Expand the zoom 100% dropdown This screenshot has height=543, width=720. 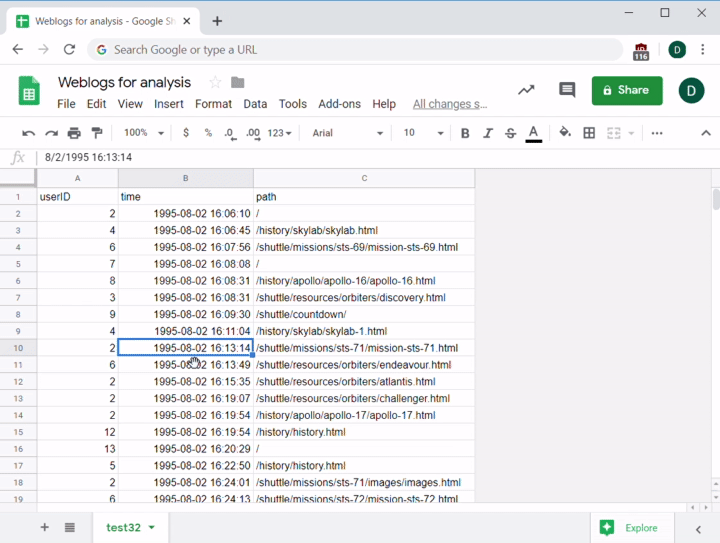[x=144, y=133]
